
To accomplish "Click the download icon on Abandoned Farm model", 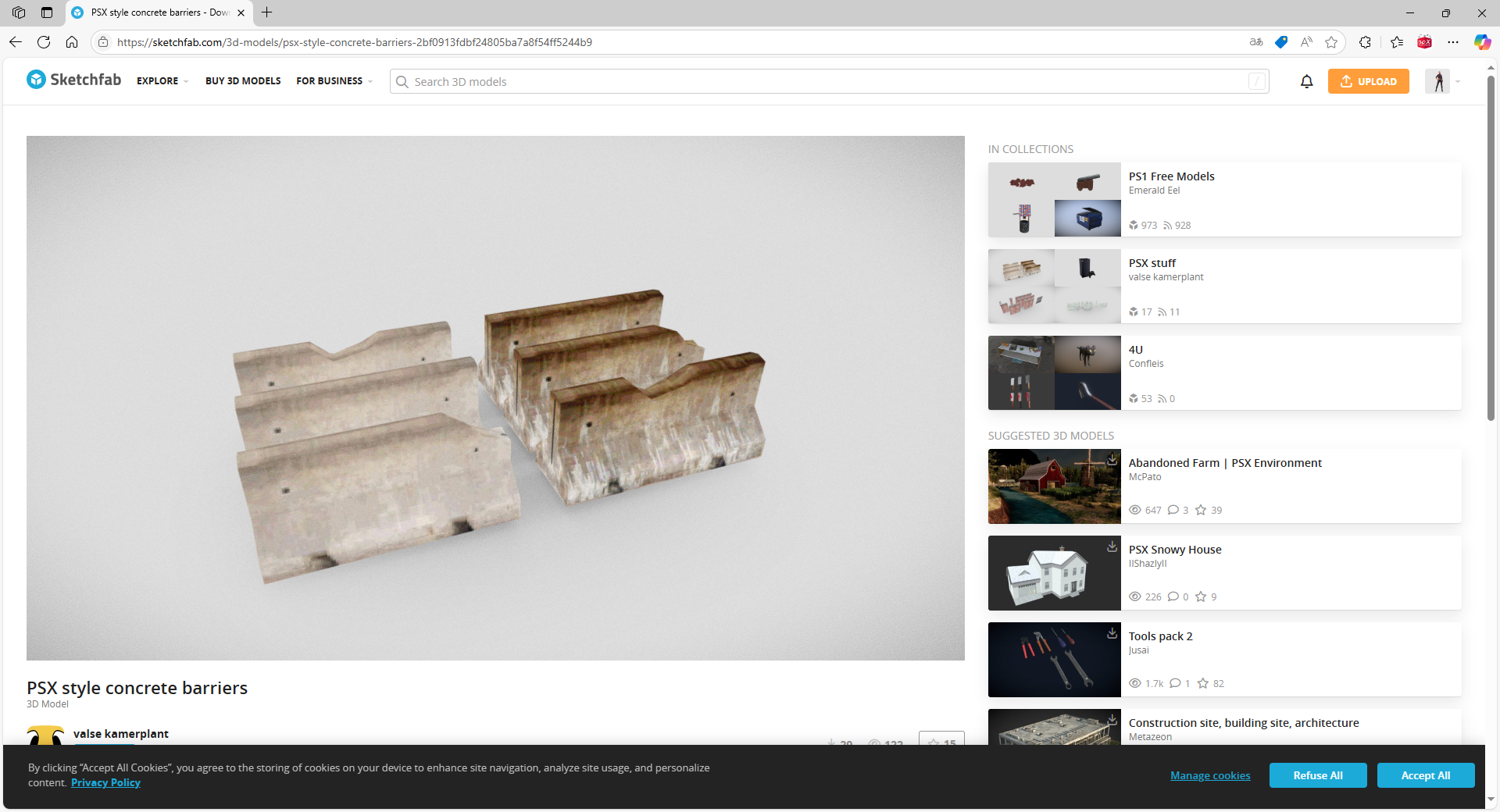I will (x=1112, y=461).
